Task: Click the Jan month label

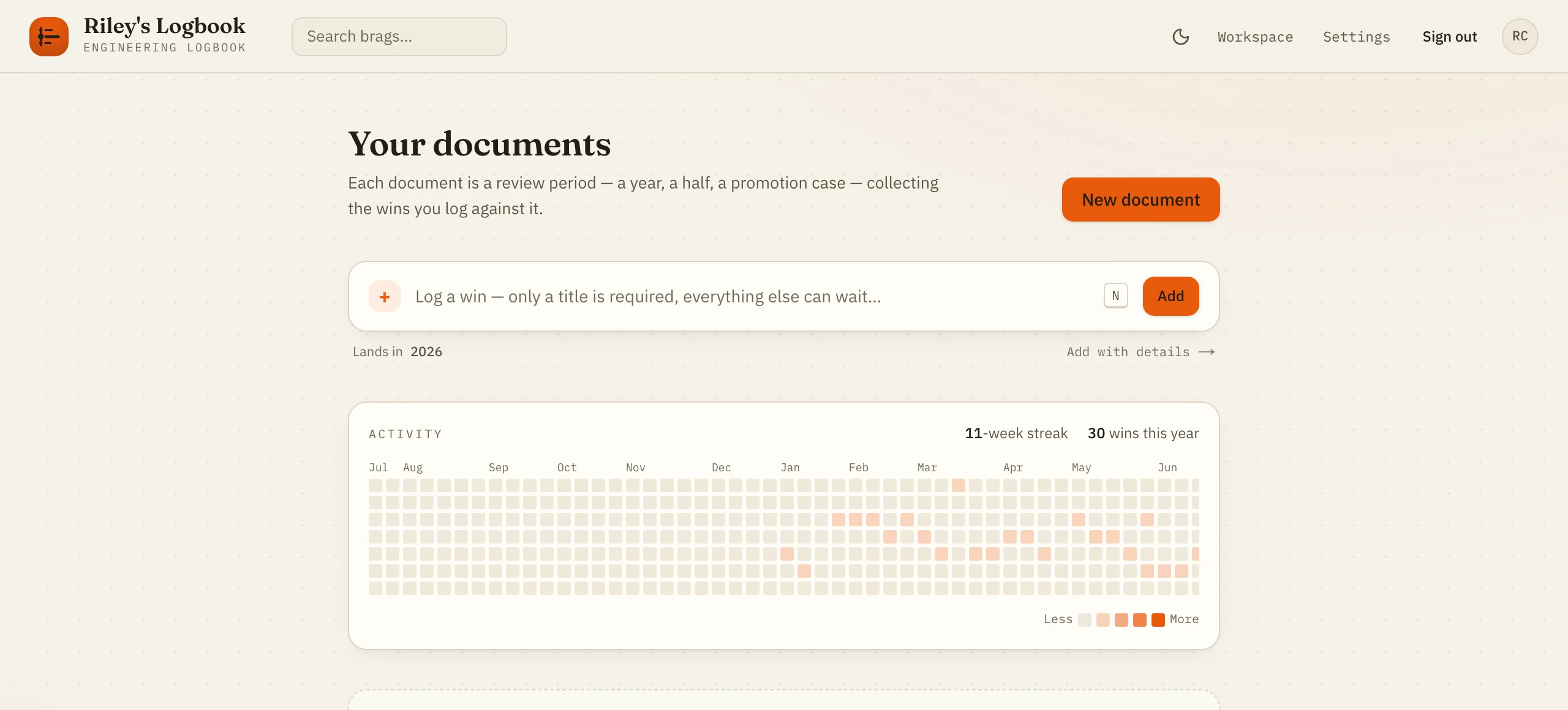Action: point(790,468)
